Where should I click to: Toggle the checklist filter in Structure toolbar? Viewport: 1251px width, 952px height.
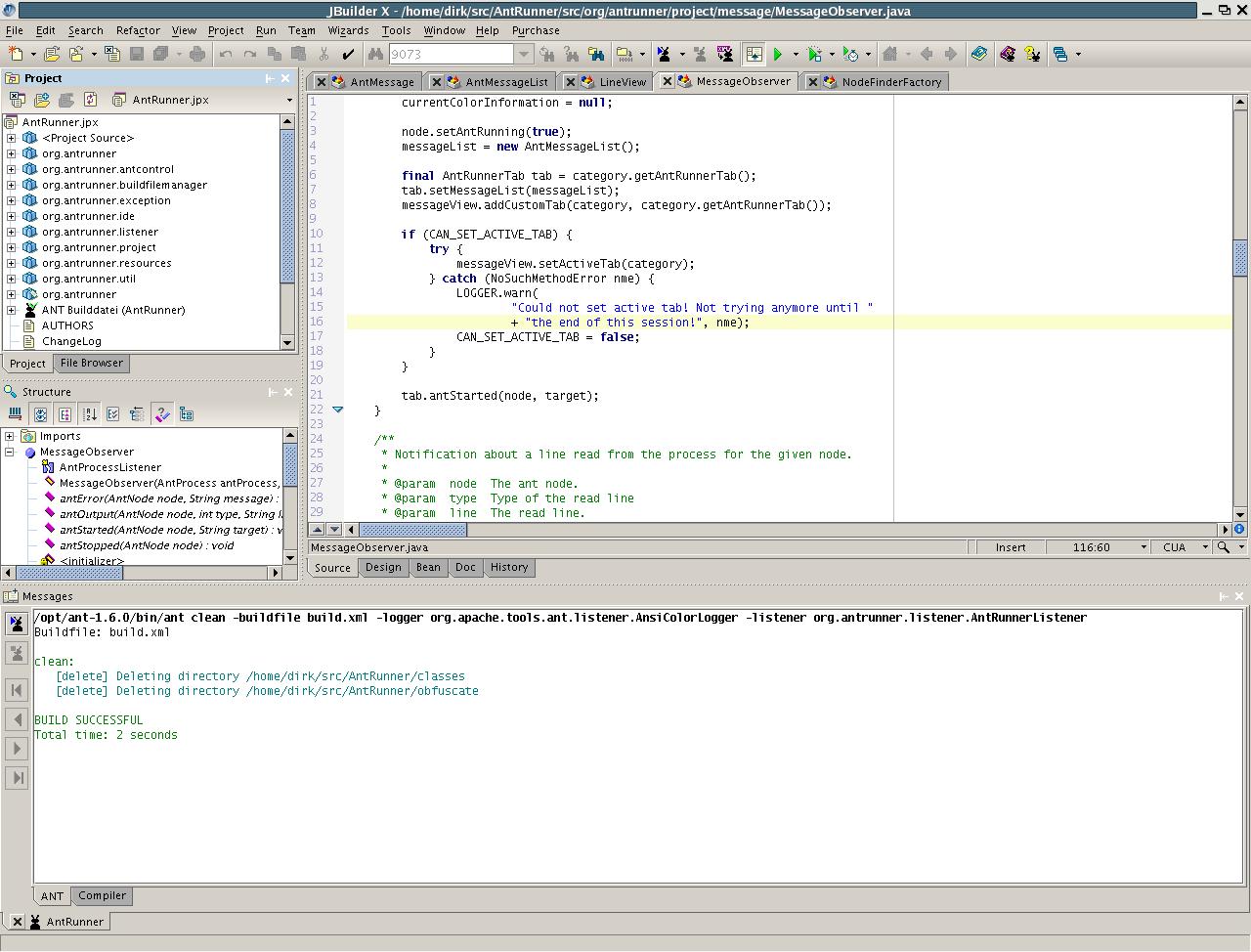point(113,414)
